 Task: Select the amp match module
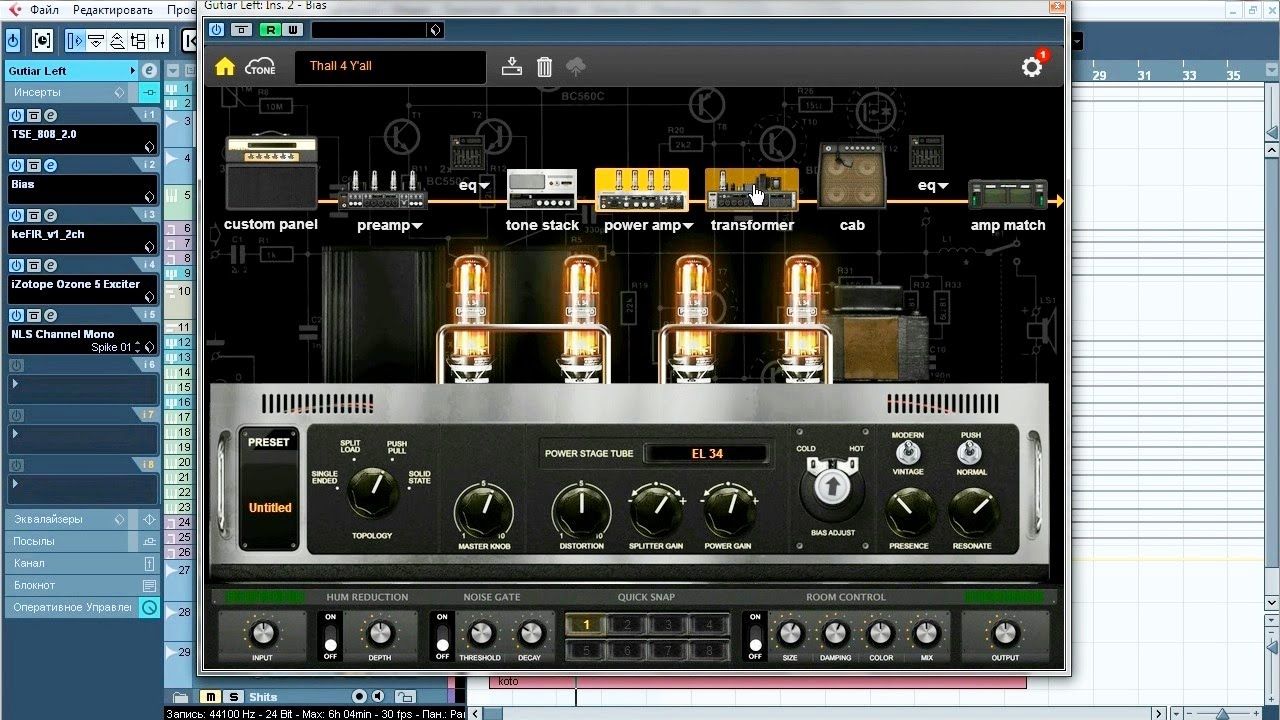(1008, 194)
